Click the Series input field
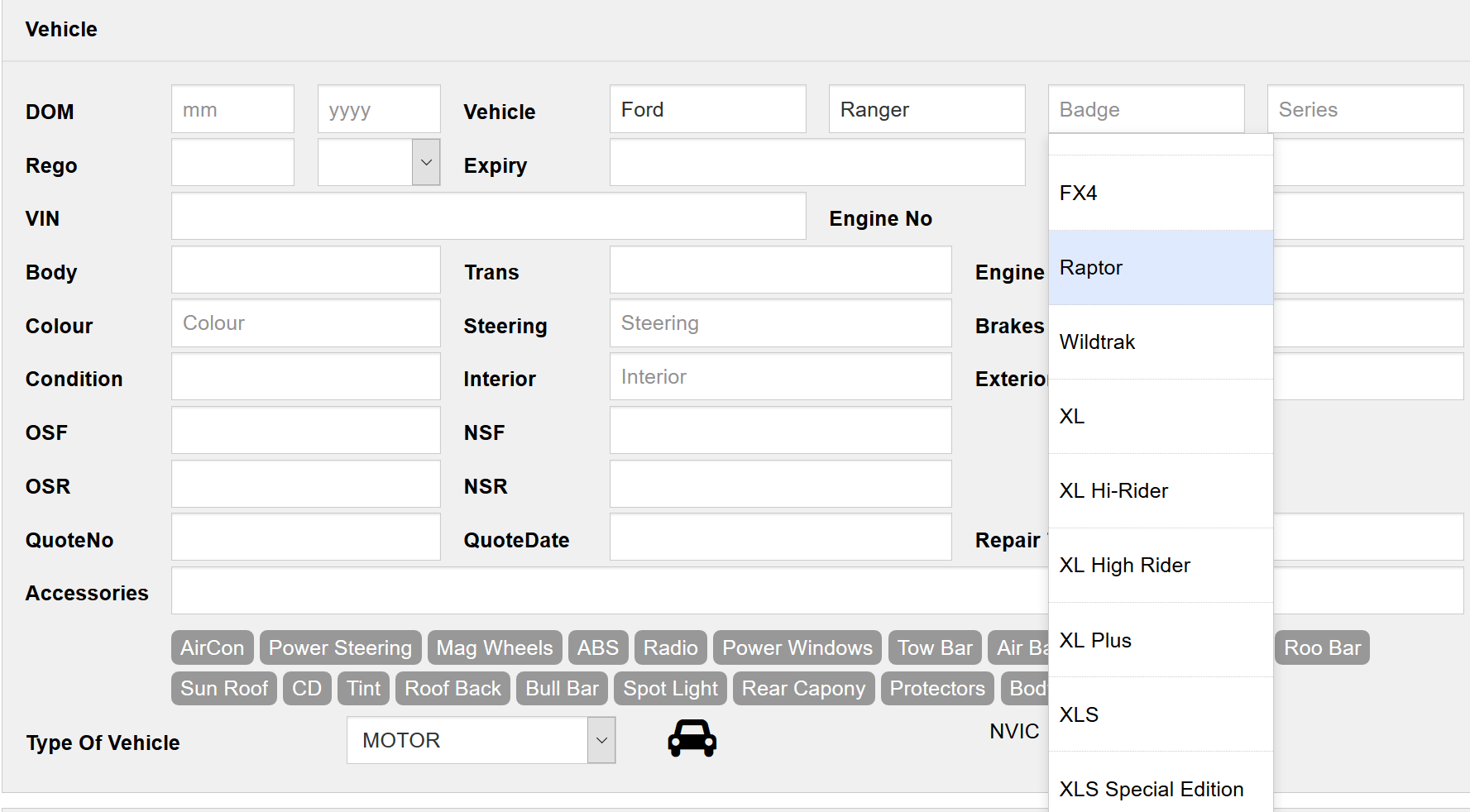The image size is (1470, 812). click(x=1365, y=108)
